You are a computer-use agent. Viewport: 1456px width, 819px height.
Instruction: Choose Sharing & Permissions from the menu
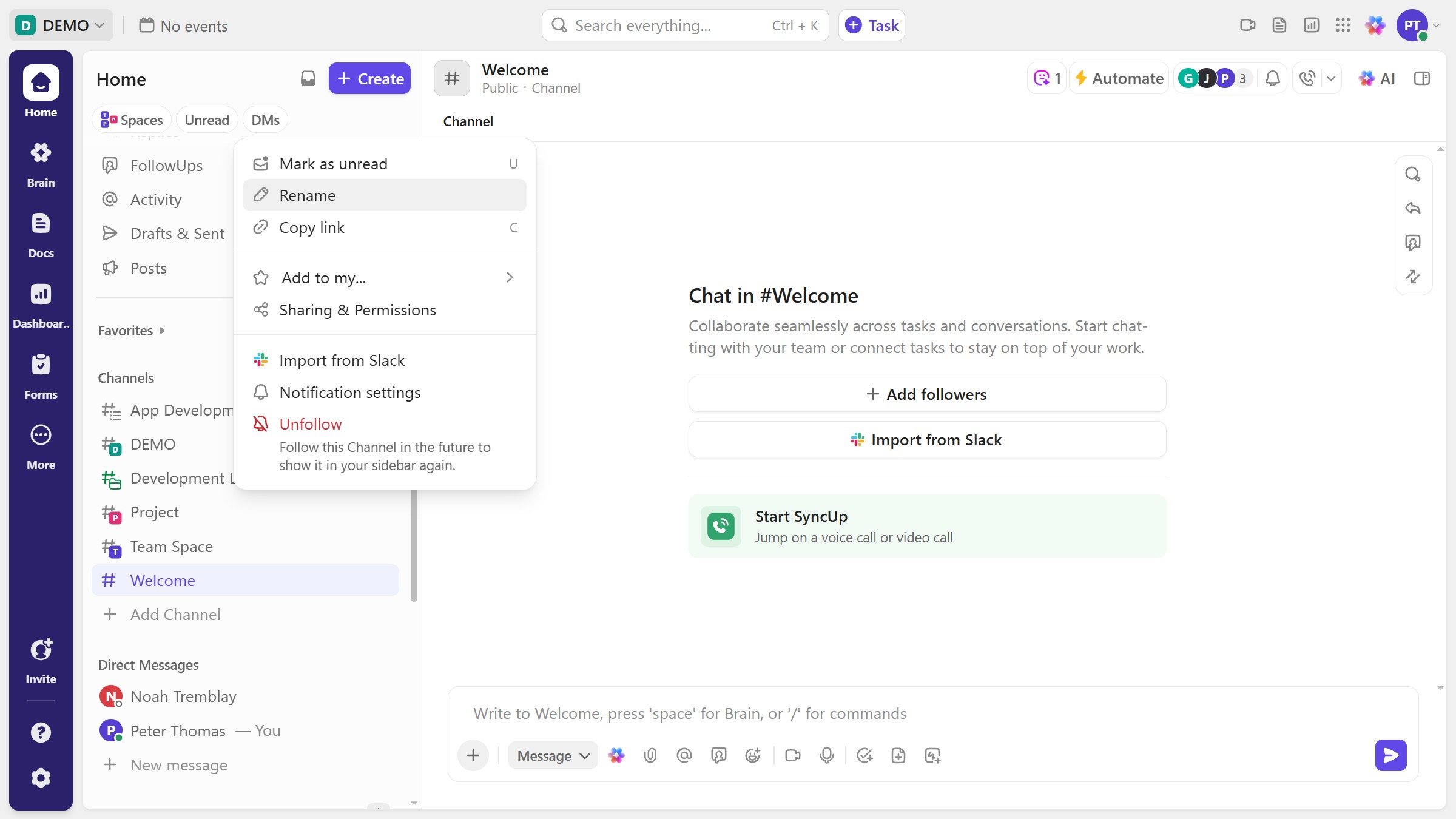pos(357,310)
